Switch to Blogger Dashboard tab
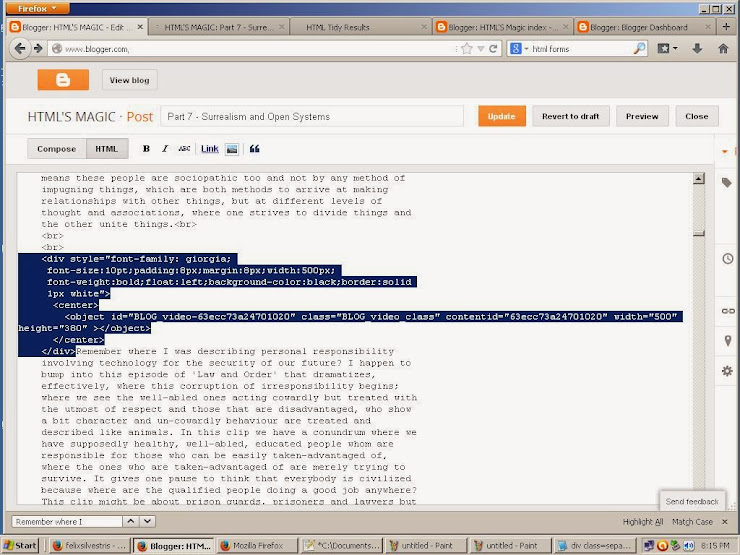The image size is (740, 555). (645, 27)
